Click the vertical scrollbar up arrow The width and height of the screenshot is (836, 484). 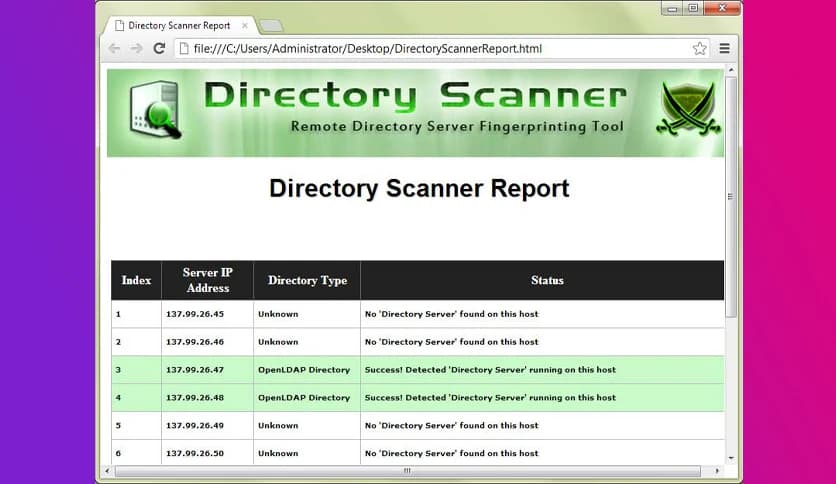tap(731, 70)
